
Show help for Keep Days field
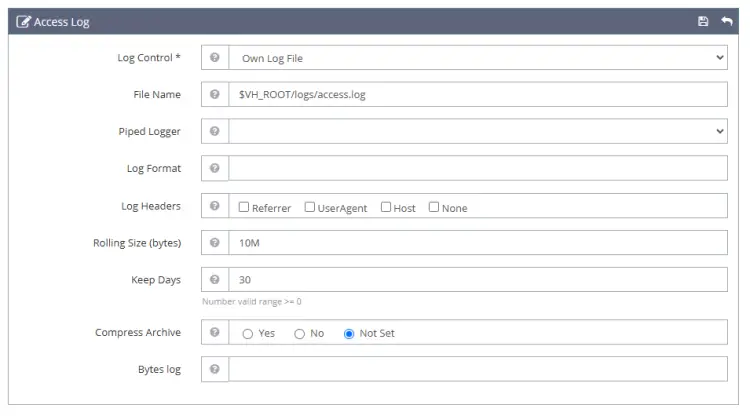(x=215, y=279)
